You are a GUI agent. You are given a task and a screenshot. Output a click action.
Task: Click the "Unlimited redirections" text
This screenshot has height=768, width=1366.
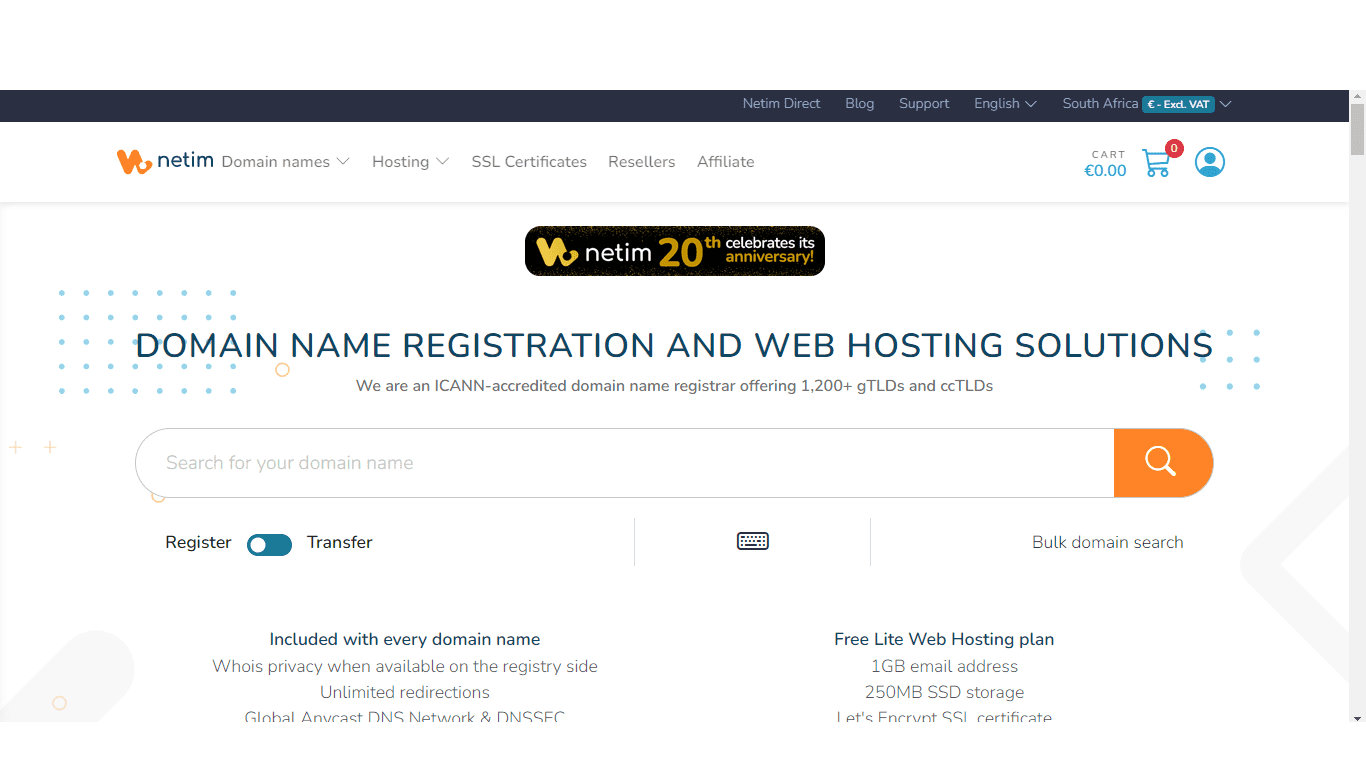pyautogui.click(x=405, y=692)
